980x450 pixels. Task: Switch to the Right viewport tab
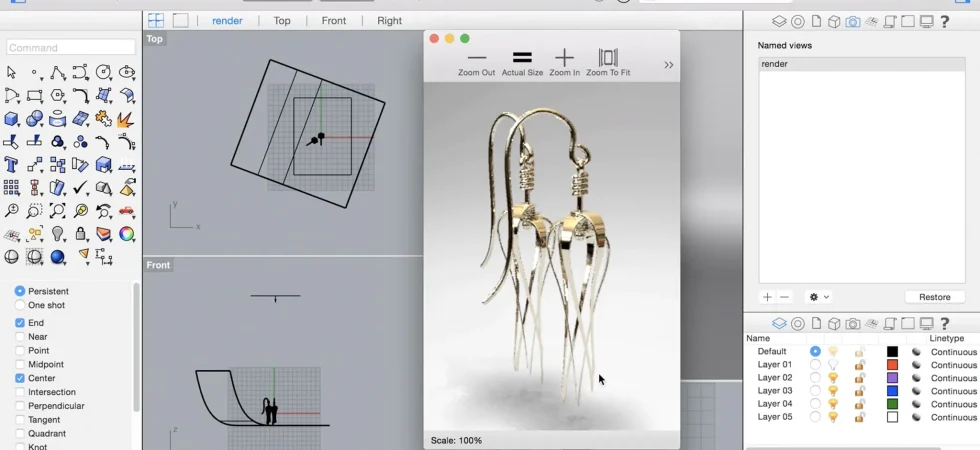[x=389, y=21]
